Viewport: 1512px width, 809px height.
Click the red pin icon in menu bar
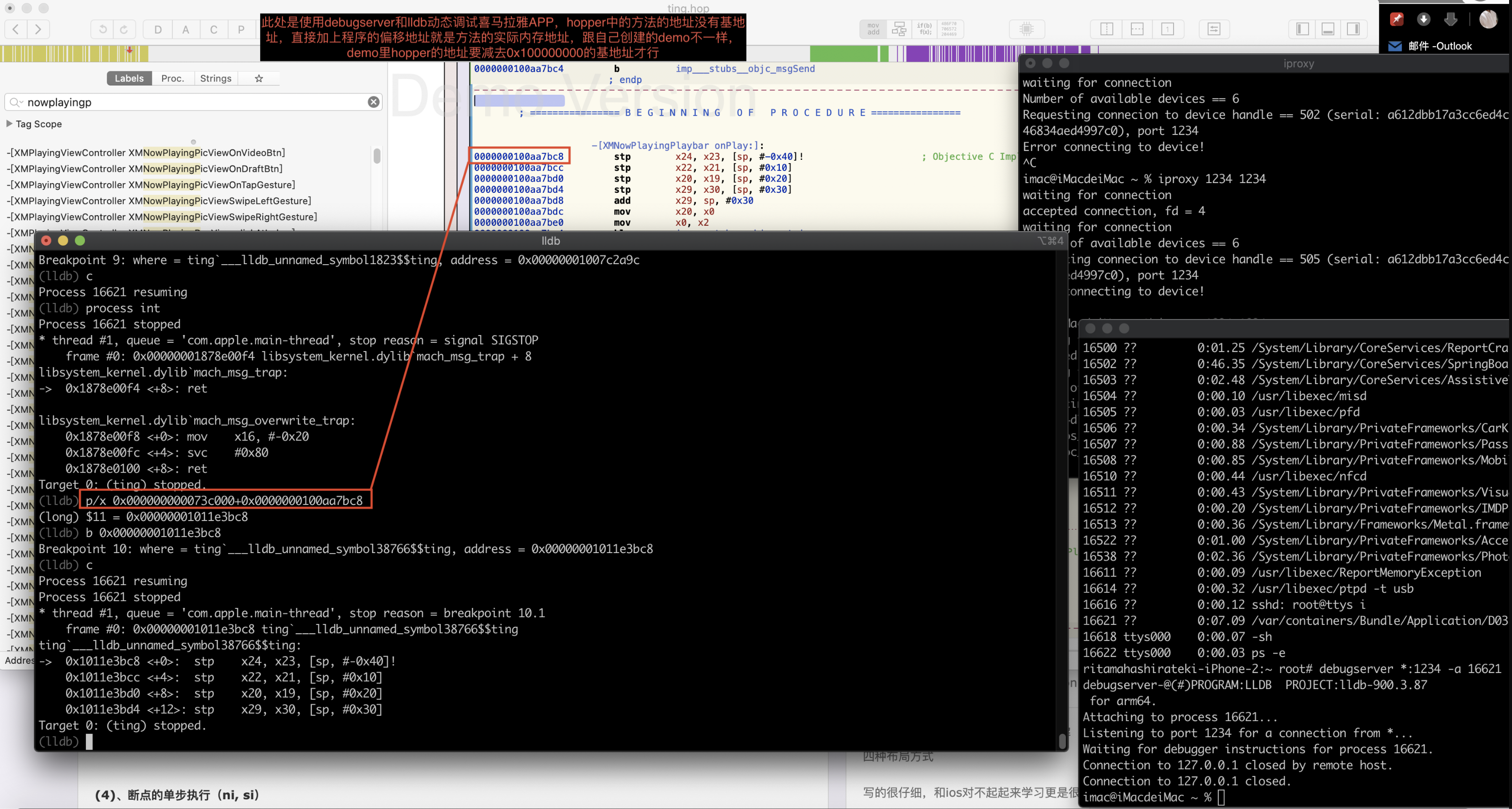tap(1397, 19)
